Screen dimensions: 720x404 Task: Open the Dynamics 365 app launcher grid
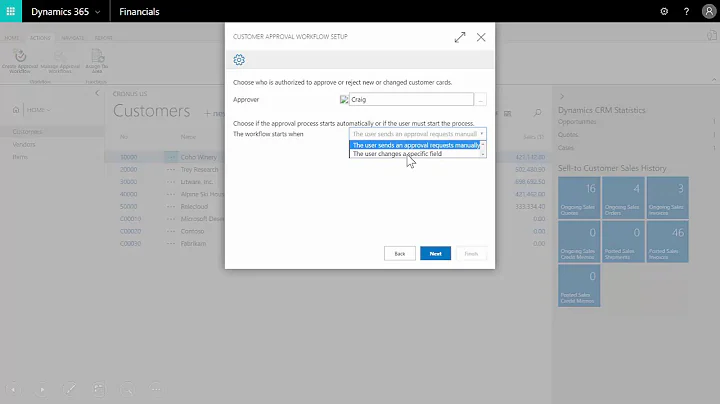tap(11, 11)
